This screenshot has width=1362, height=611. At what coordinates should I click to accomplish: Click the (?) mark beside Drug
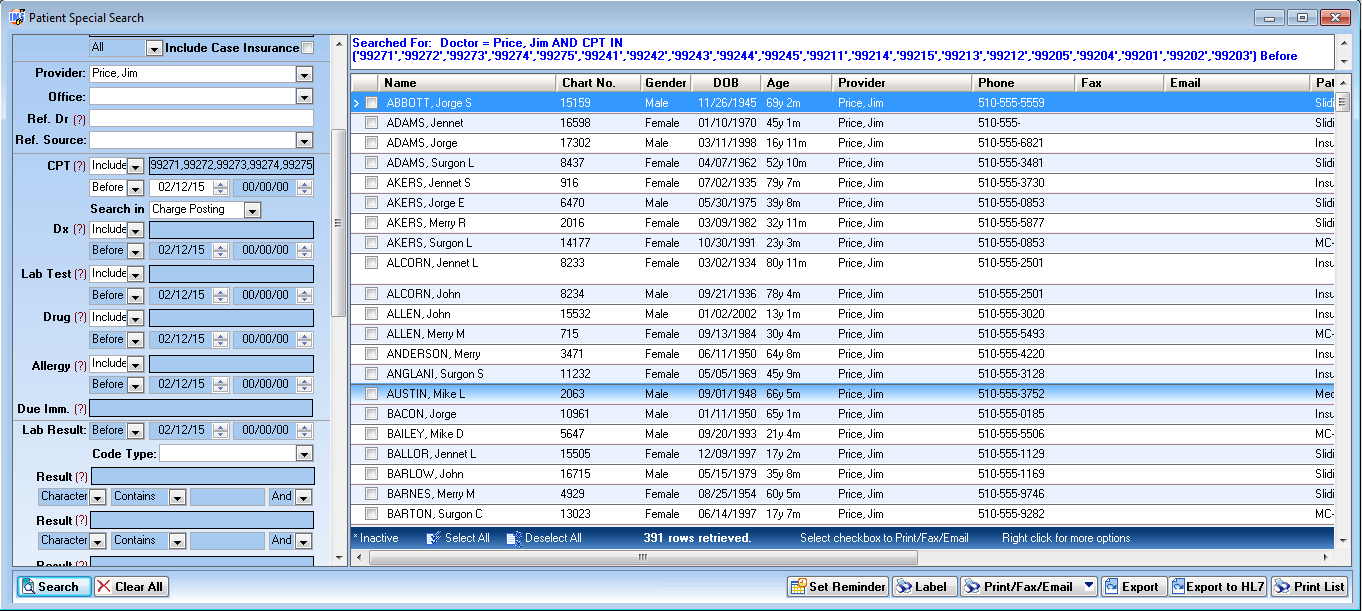tap(80, 318)
